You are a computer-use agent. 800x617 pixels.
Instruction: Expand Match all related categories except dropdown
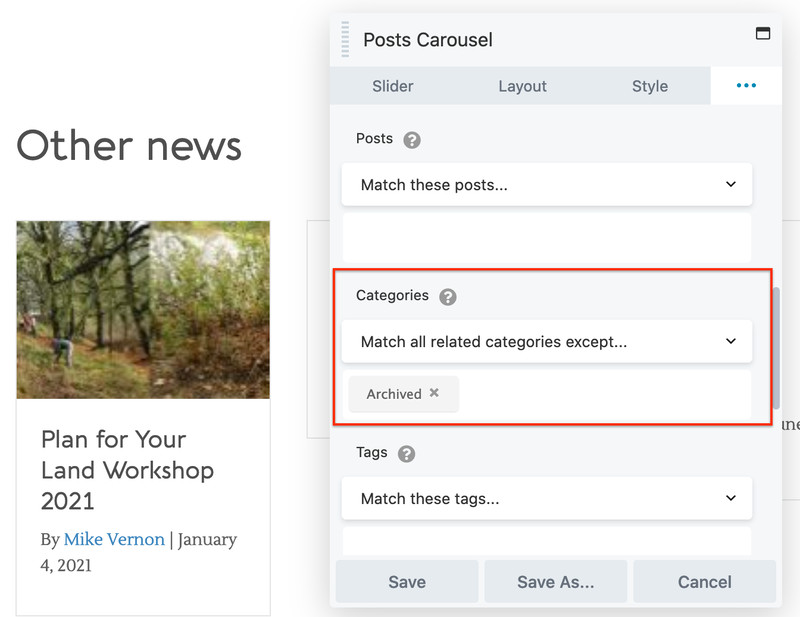pyautogui.click(x=546, y=342)
